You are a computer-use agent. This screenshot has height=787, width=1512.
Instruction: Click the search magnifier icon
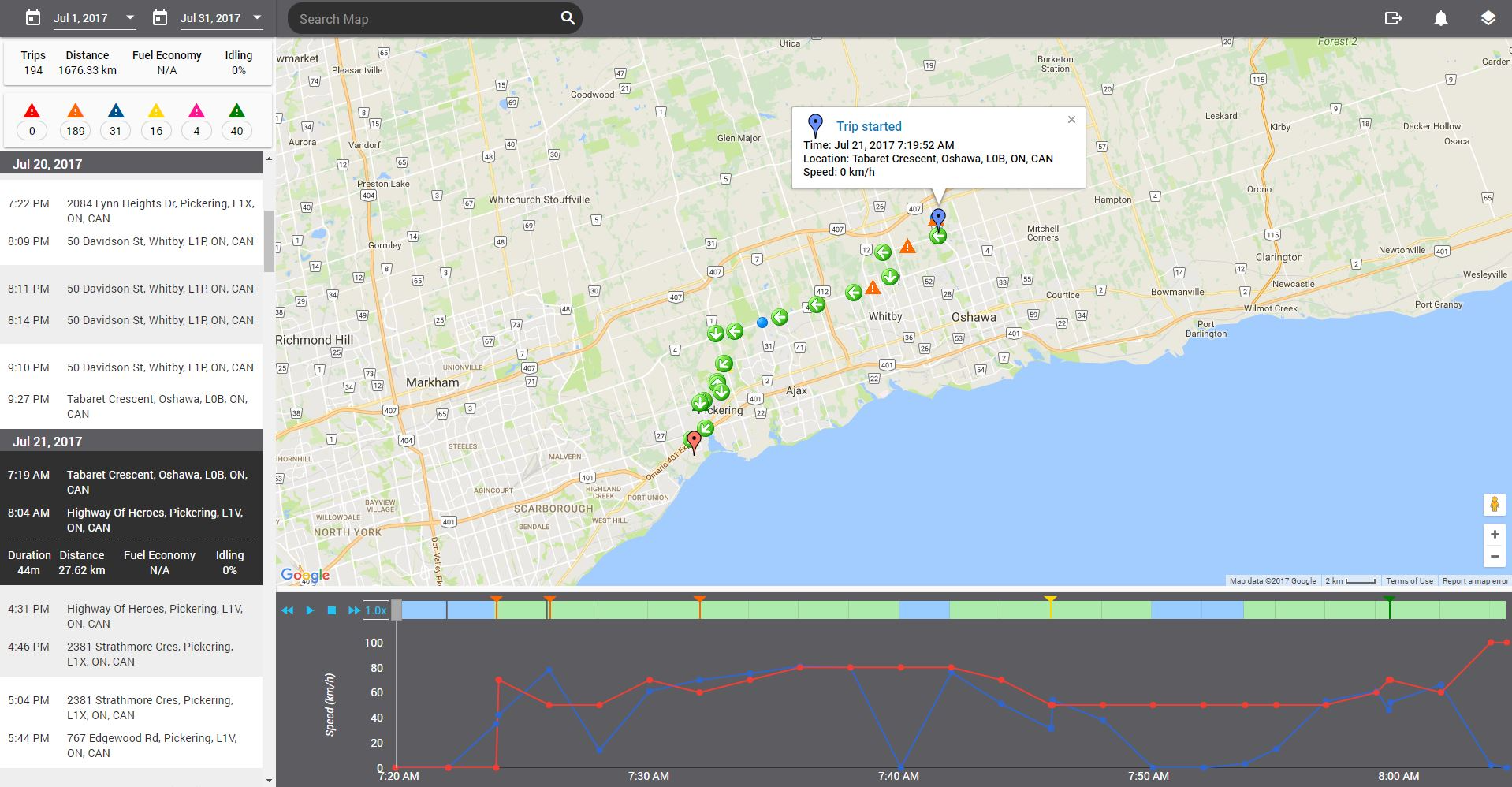[568, 18]
